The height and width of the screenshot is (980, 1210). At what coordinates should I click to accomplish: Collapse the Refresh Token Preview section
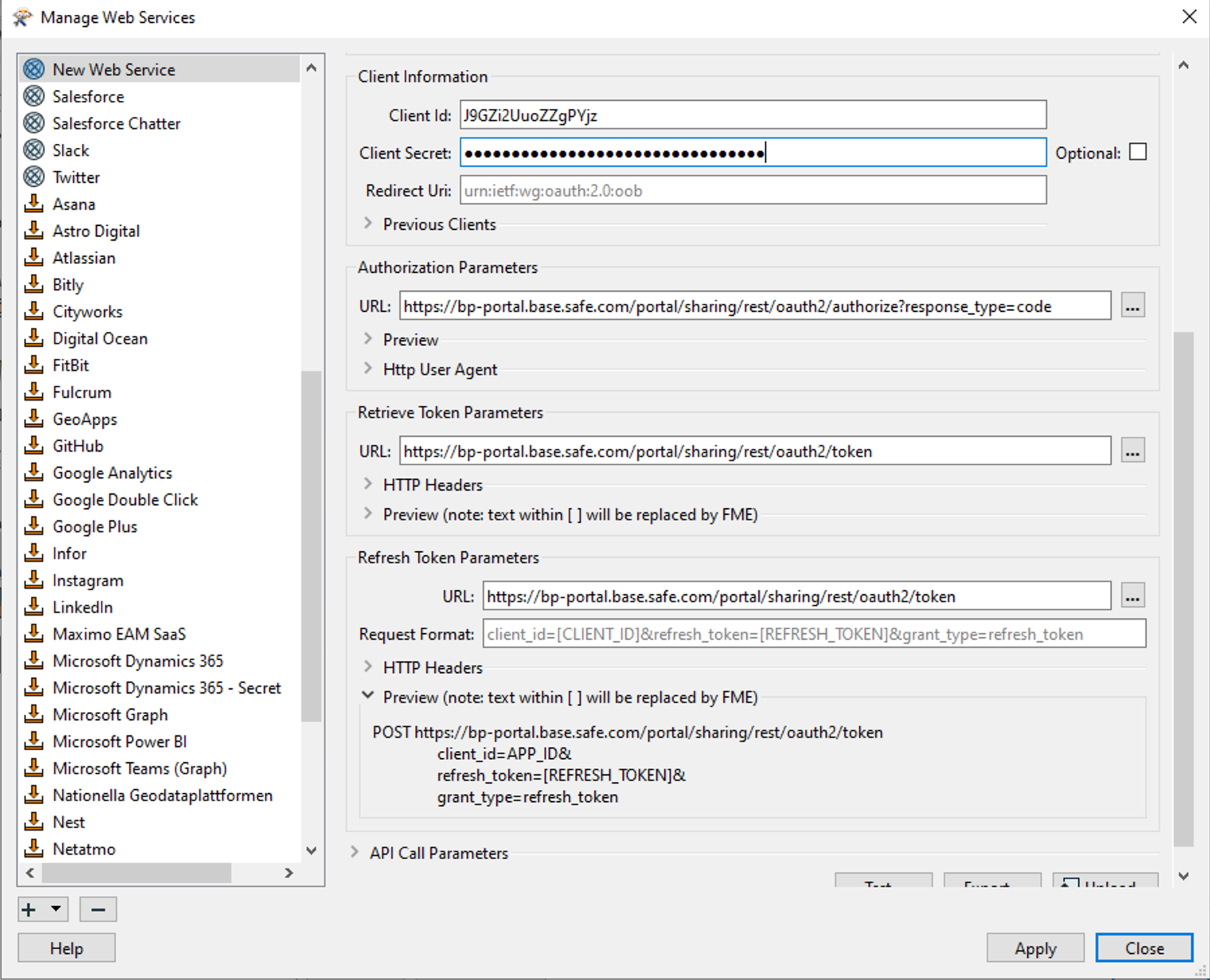[x=368, y=696]
